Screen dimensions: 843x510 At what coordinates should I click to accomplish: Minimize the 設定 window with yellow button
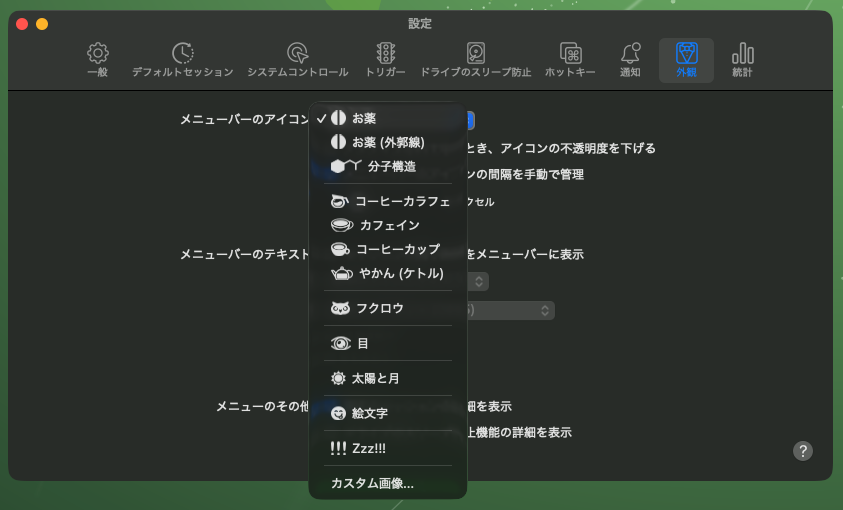point(42,24)
